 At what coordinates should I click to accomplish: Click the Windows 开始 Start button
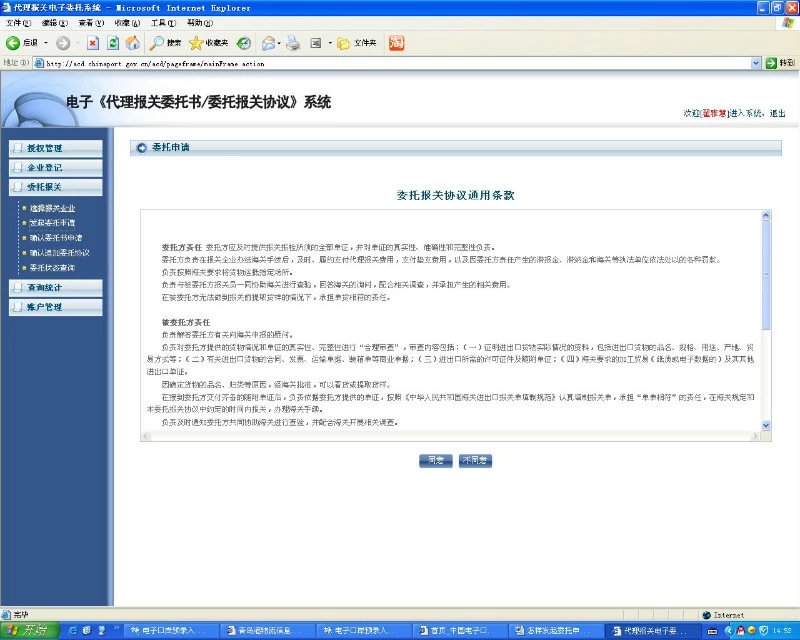(x=30, y=630)
